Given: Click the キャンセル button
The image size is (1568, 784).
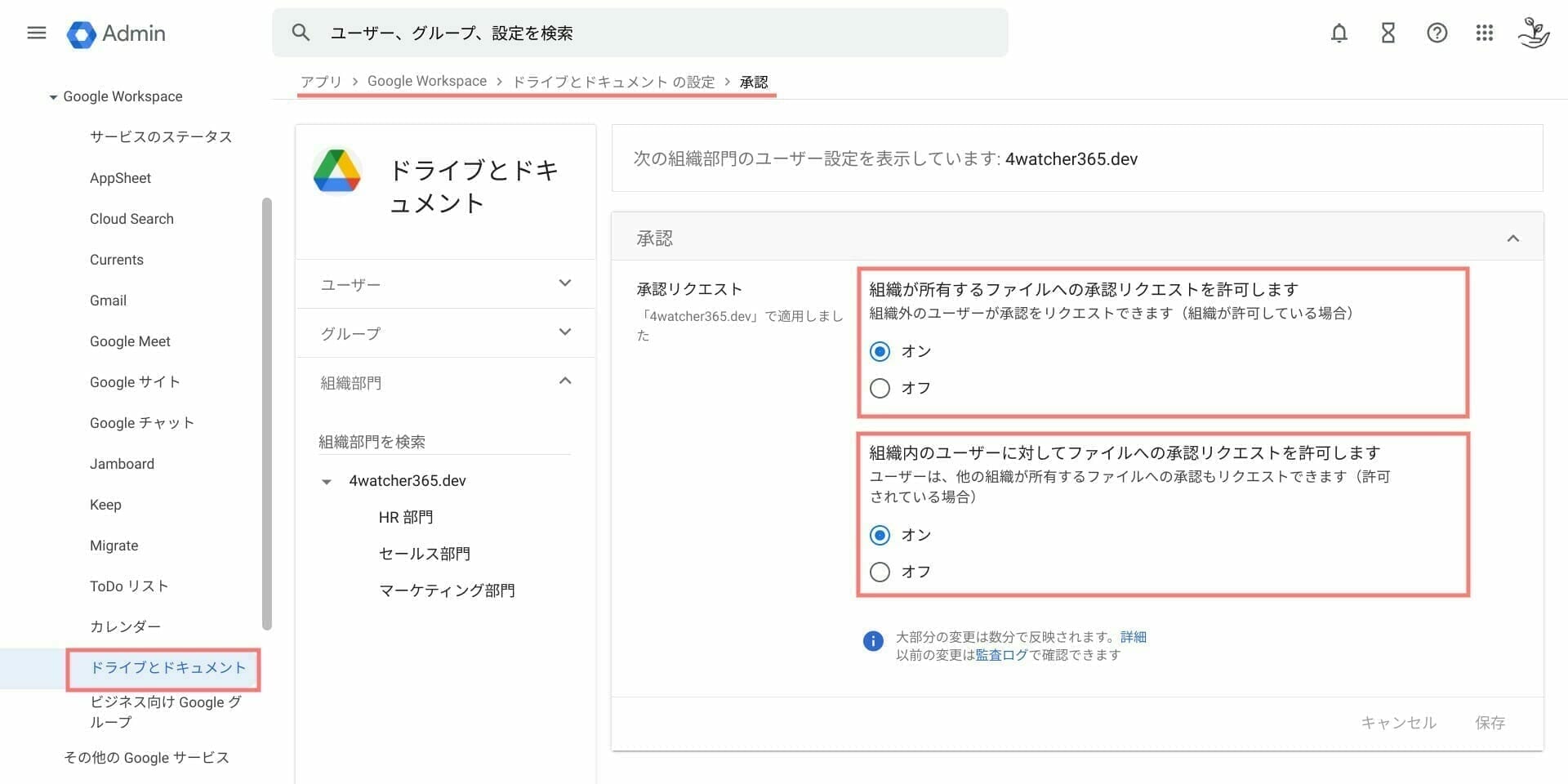Looking at the screenshot, I should 1398,723.
